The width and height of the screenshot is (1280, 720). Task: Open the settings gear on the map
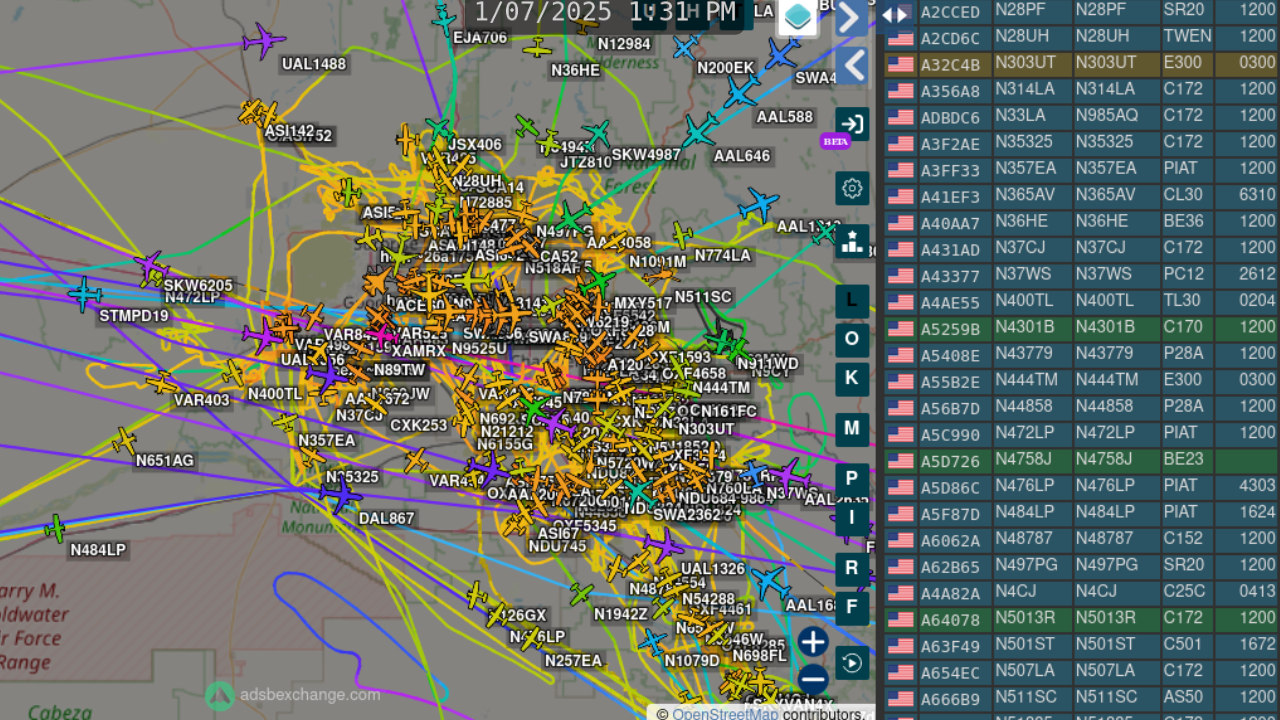tap(852, 188)
